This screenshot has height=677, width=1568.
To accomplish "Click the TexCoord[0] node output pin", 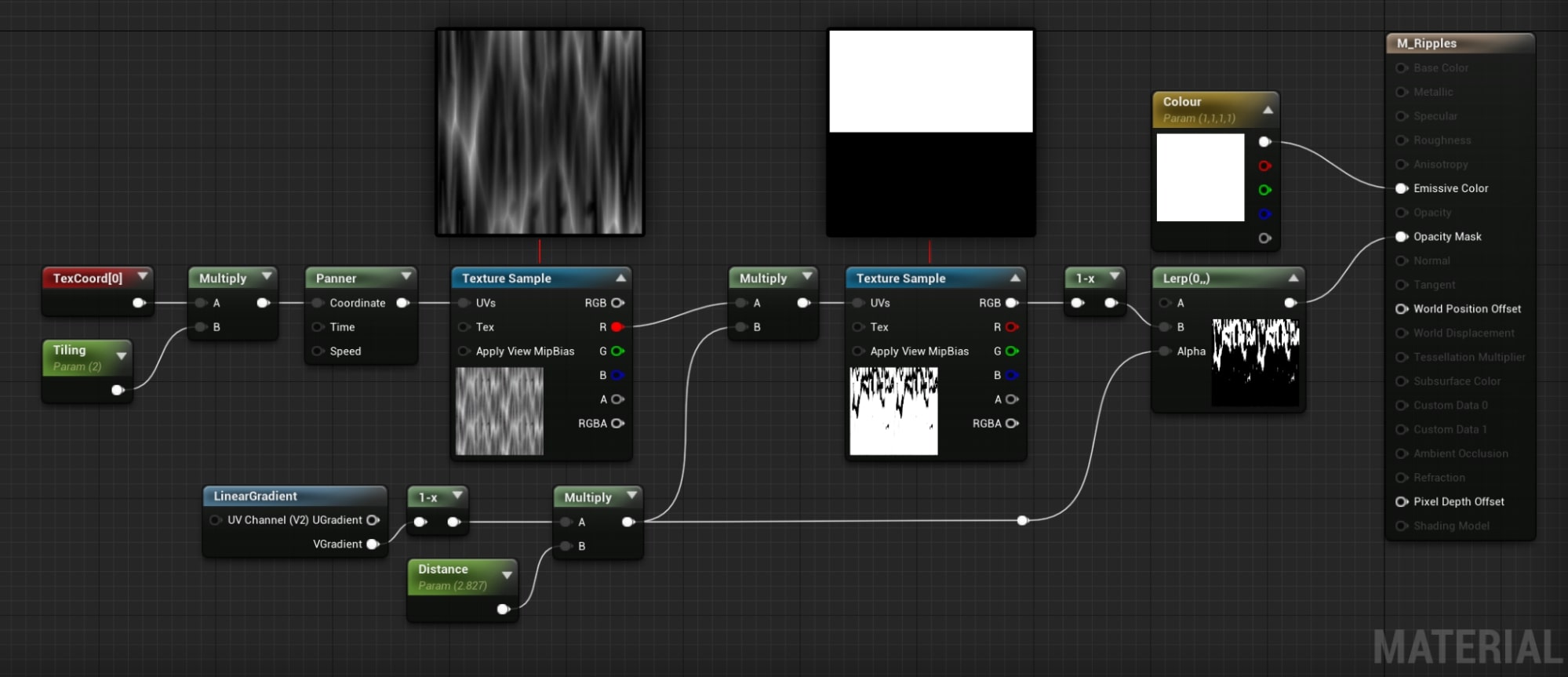I will point(139,303).
